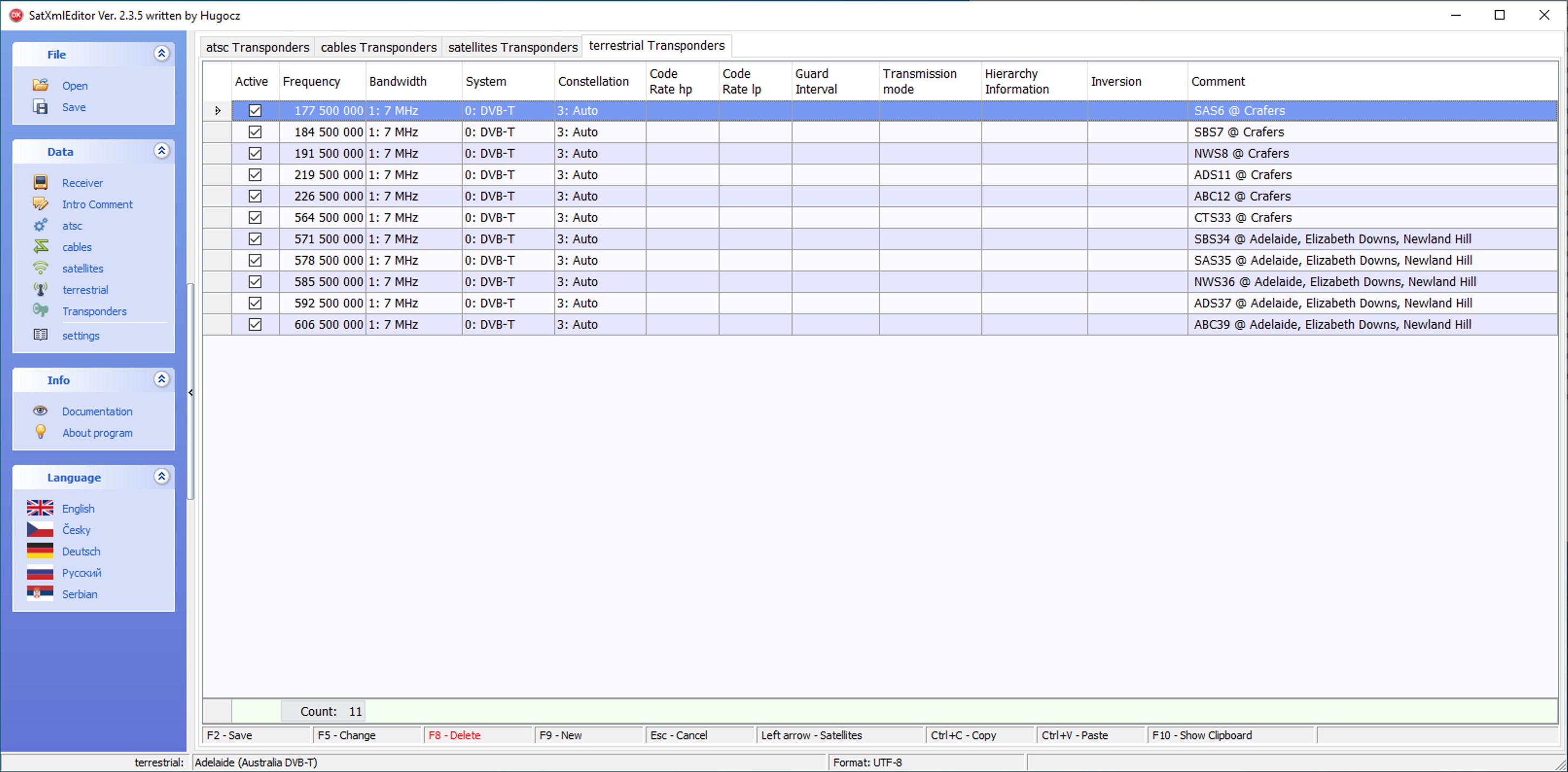This screenshot has height=772, width=1568.
Task: Sort by the Frequency column header
Action: click(323, 81)
